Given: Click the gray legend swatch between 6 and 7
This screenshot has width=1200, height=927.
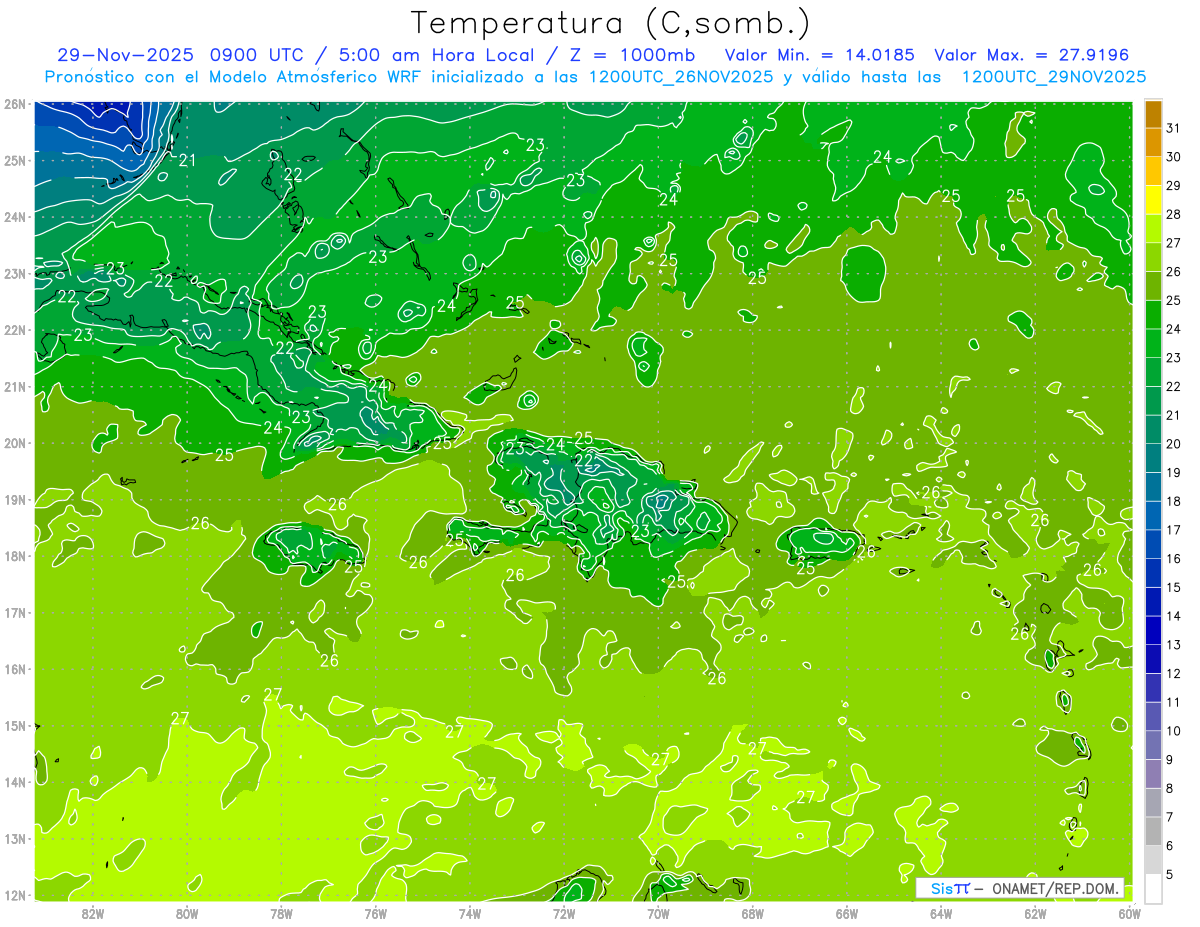Looking at the screenshot, I should tap(1153, 832).
